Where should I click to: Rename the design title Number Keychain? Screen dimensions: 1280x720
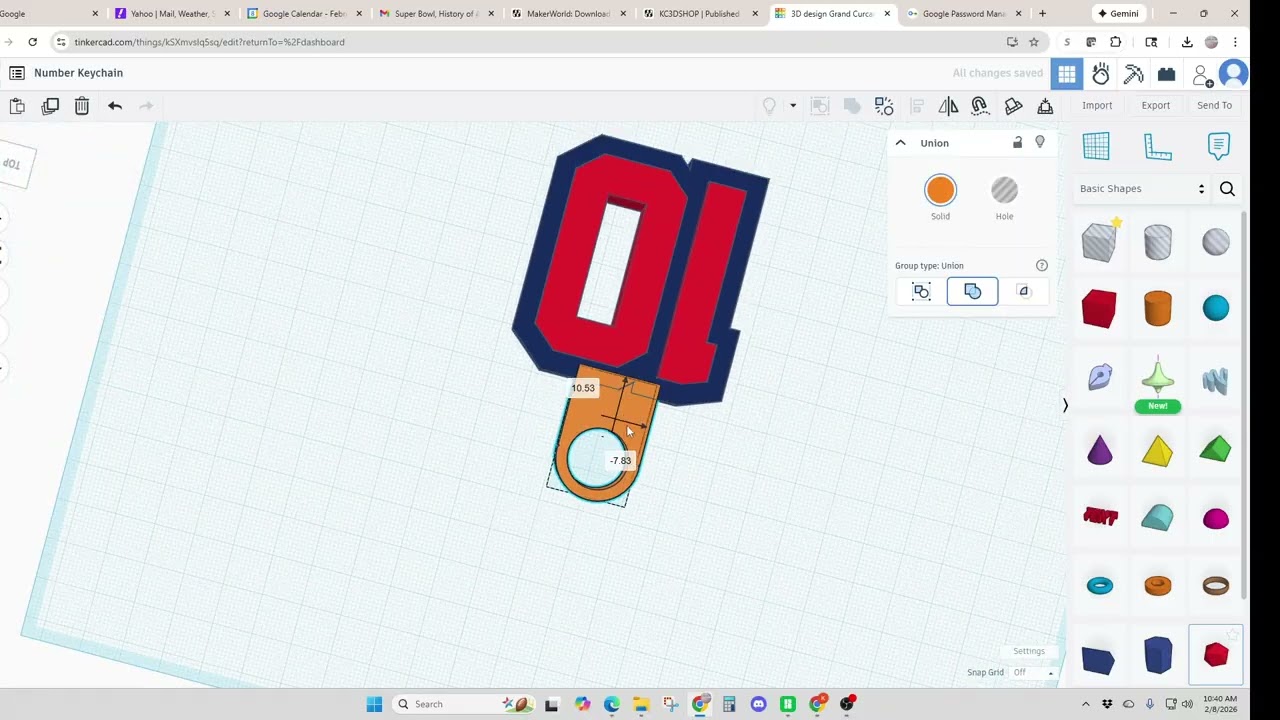[78, 73]
